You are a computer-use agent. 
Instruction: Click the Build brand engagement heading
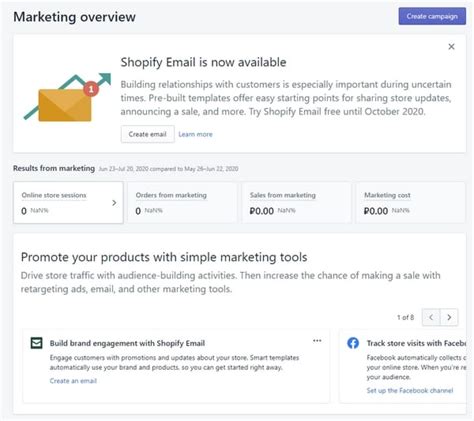coord(127,343)
